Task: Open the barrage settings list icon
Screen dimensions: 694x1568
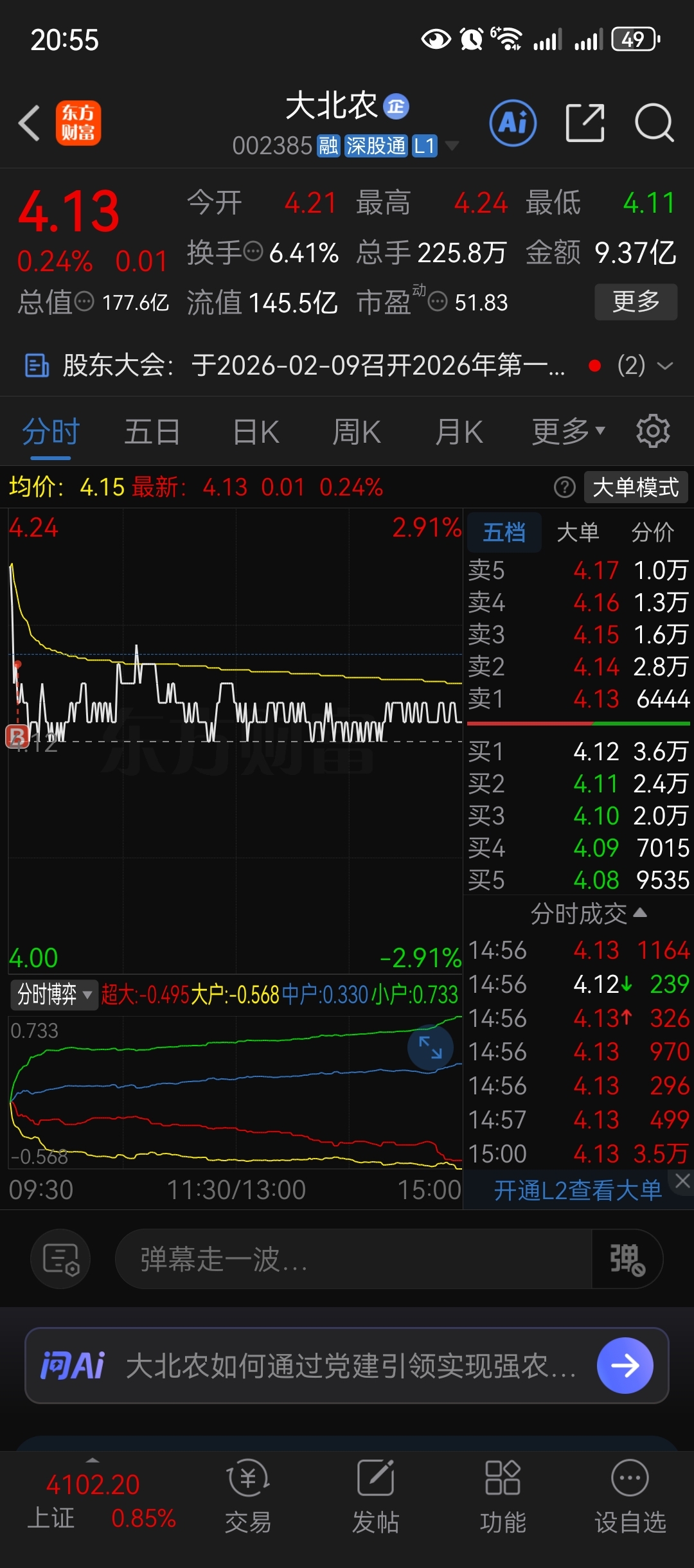Action: point(60,1259)
